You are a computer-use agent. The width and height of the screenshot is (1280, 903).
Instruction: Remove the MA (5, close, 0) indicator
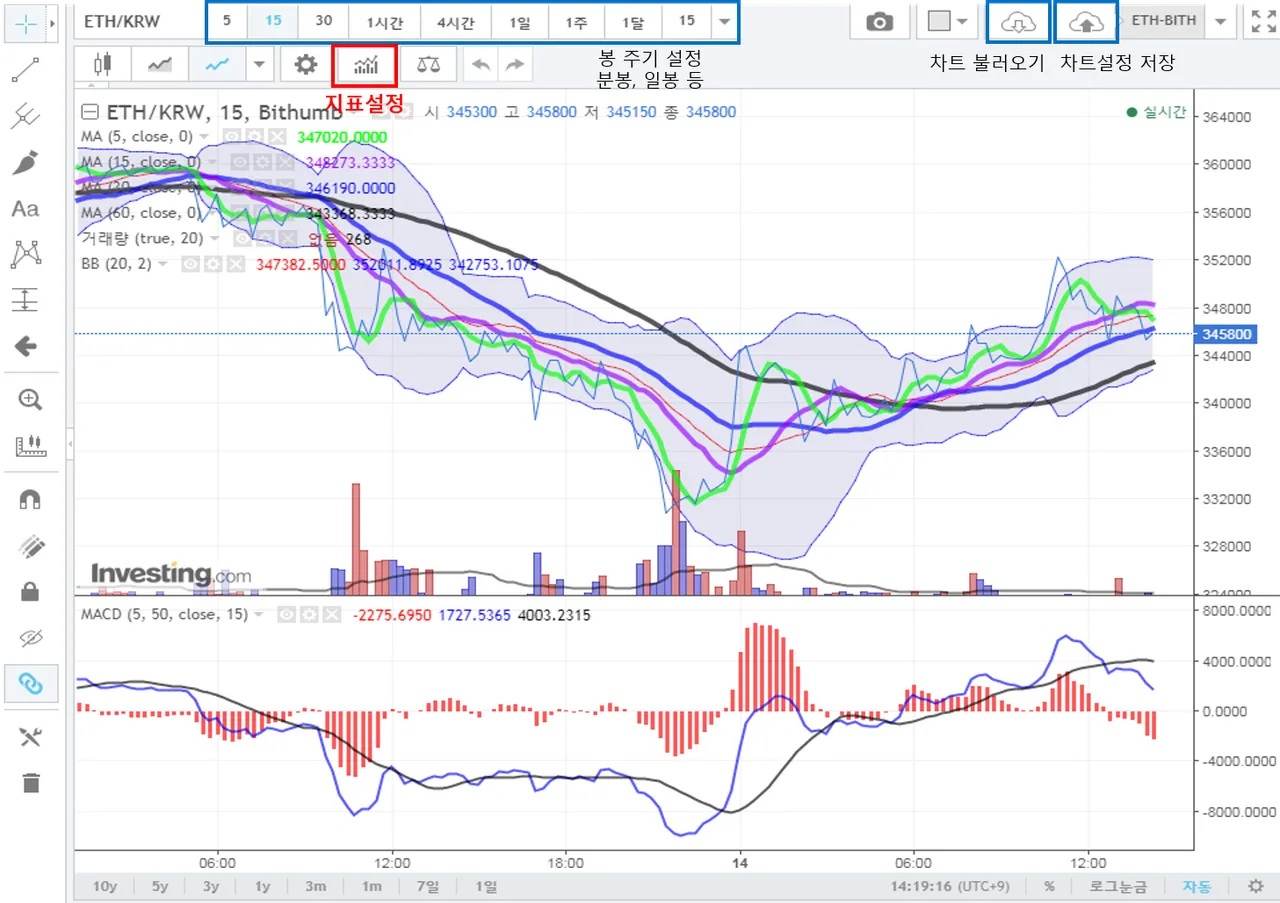pos(277,136)
